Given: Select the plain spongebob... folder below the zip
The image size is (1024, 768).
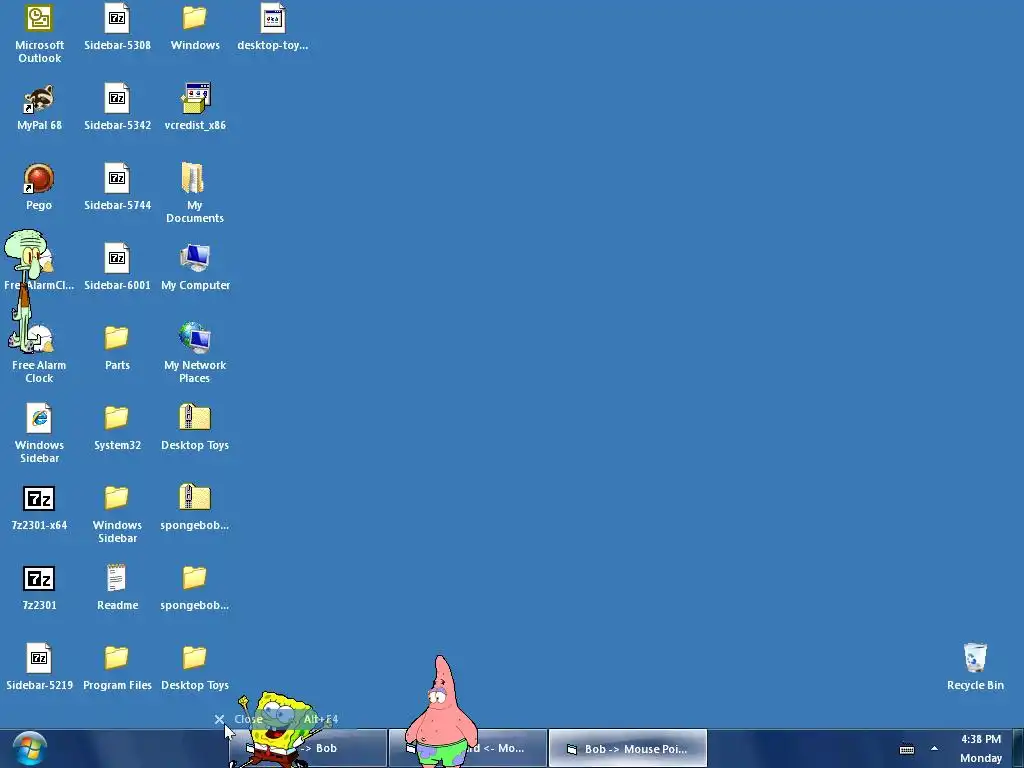Looking at the screenshot, I should [195, 579].
